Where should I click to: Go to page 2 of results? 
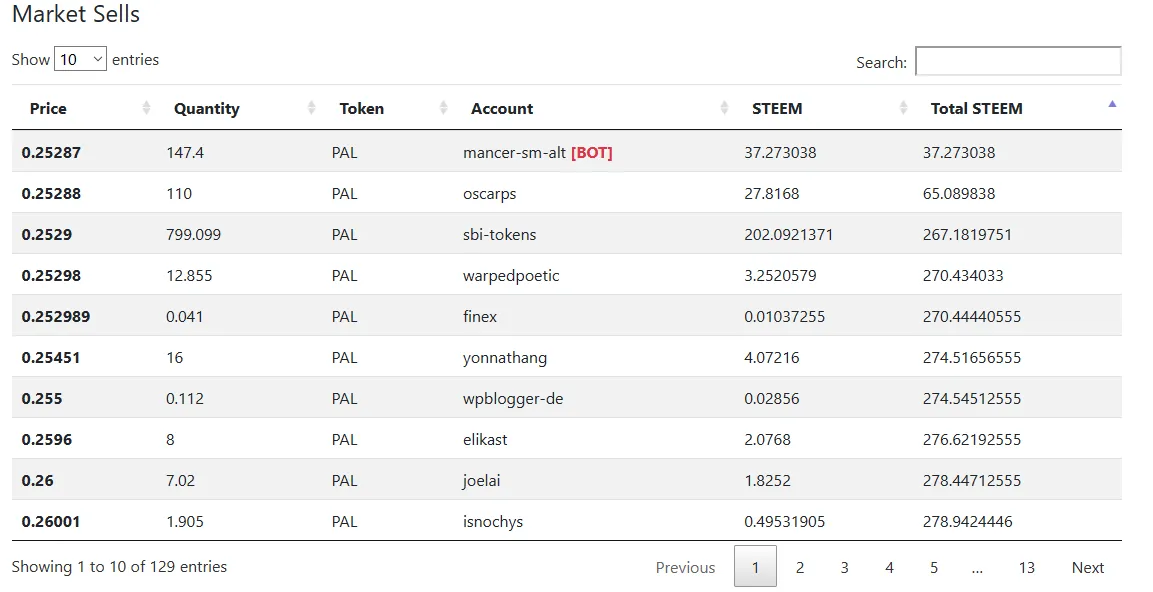(x=800, y=567)
